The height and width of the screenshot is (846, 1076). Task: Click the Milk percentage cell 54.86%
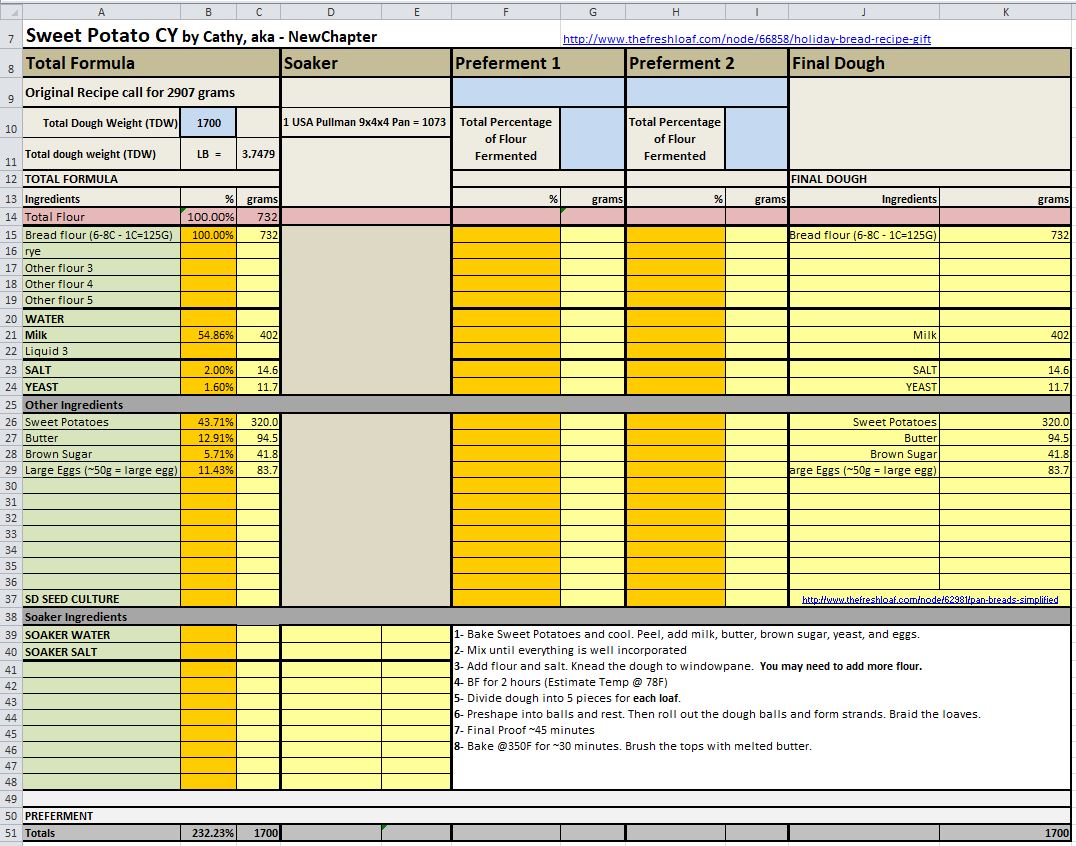coord(209,336)
